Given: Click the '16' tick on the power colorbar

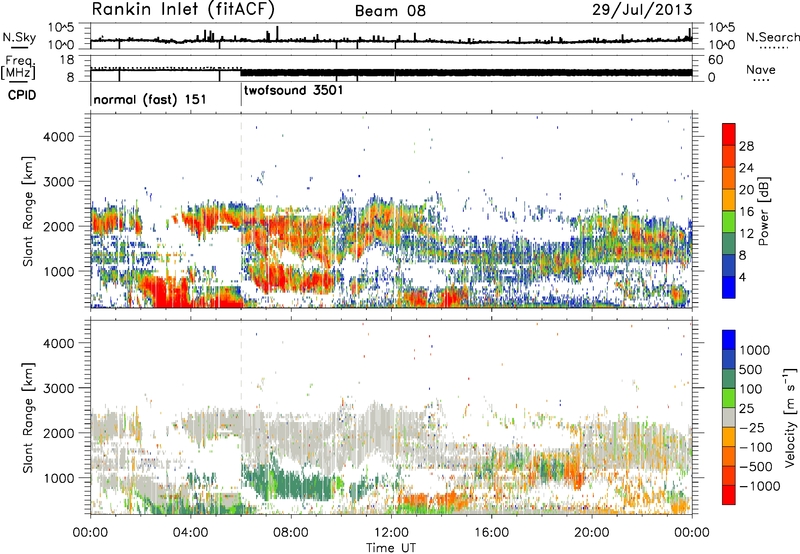Looking at the screenshot, I should (746, 212).
